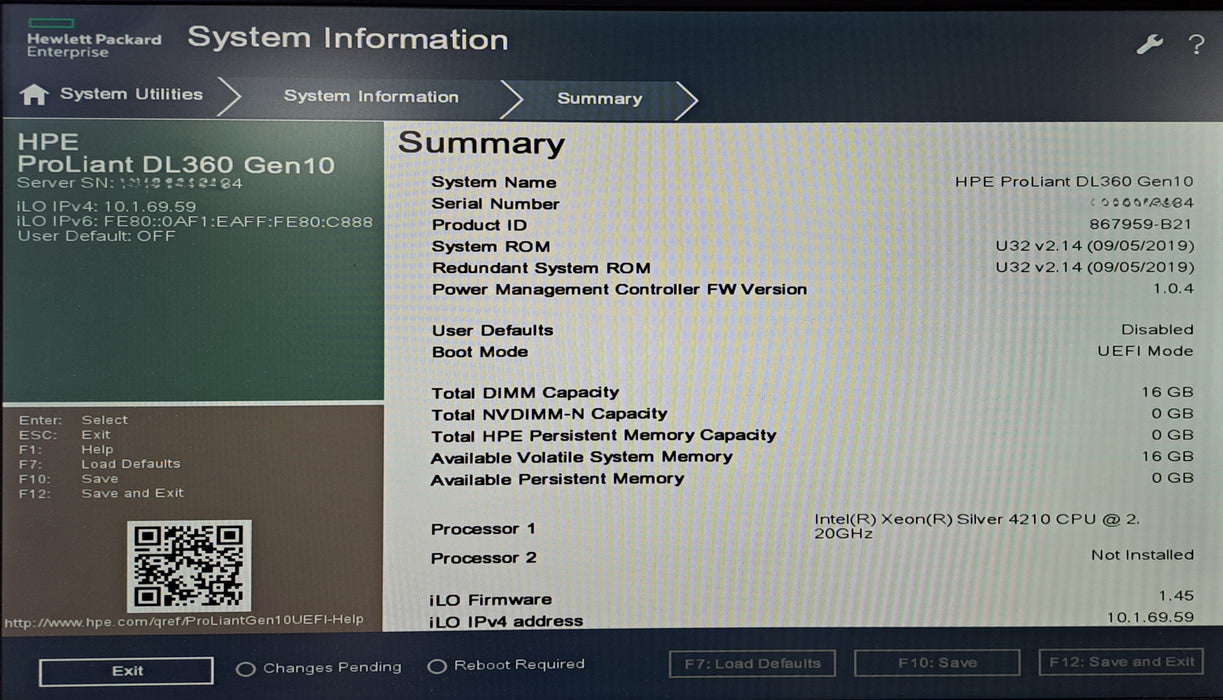Select HPE ProLiant DL360 Gen10 system name value
This screenshot has width=1223, height=700.
click(1074, 182)
